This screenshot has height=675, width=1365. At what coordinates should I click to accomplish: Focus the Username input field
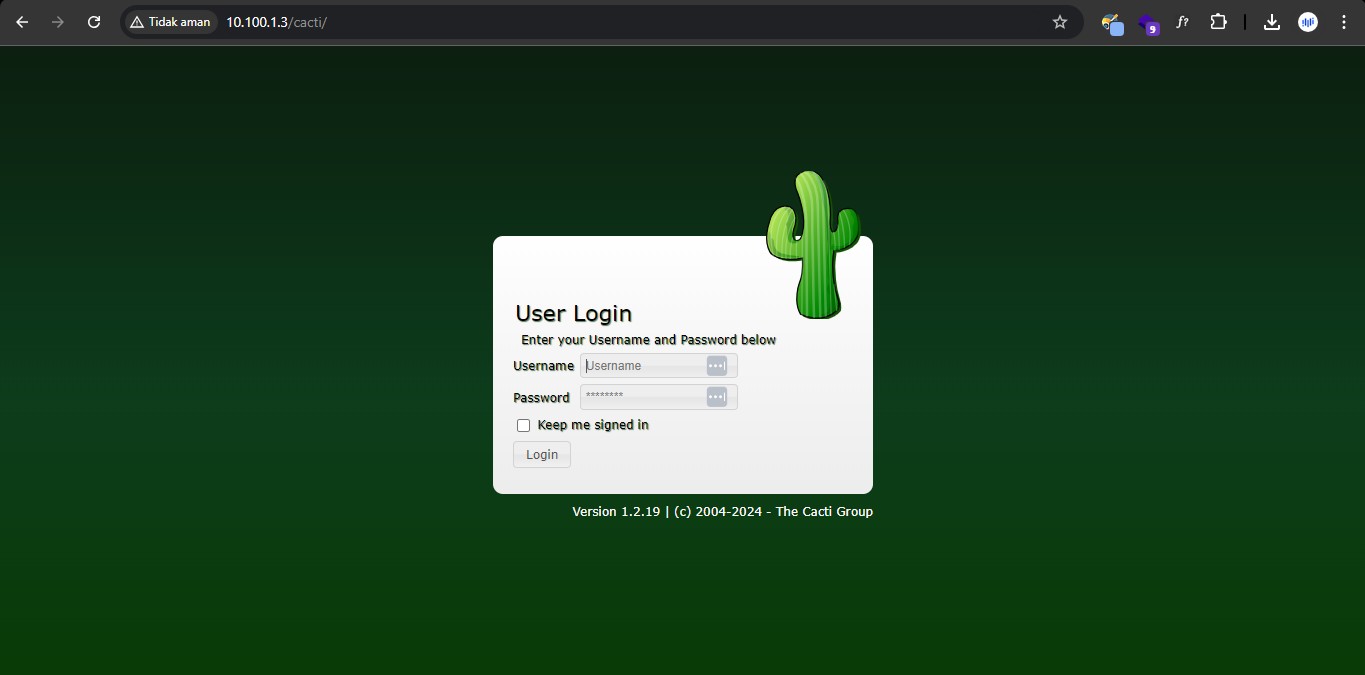point(643,366)
